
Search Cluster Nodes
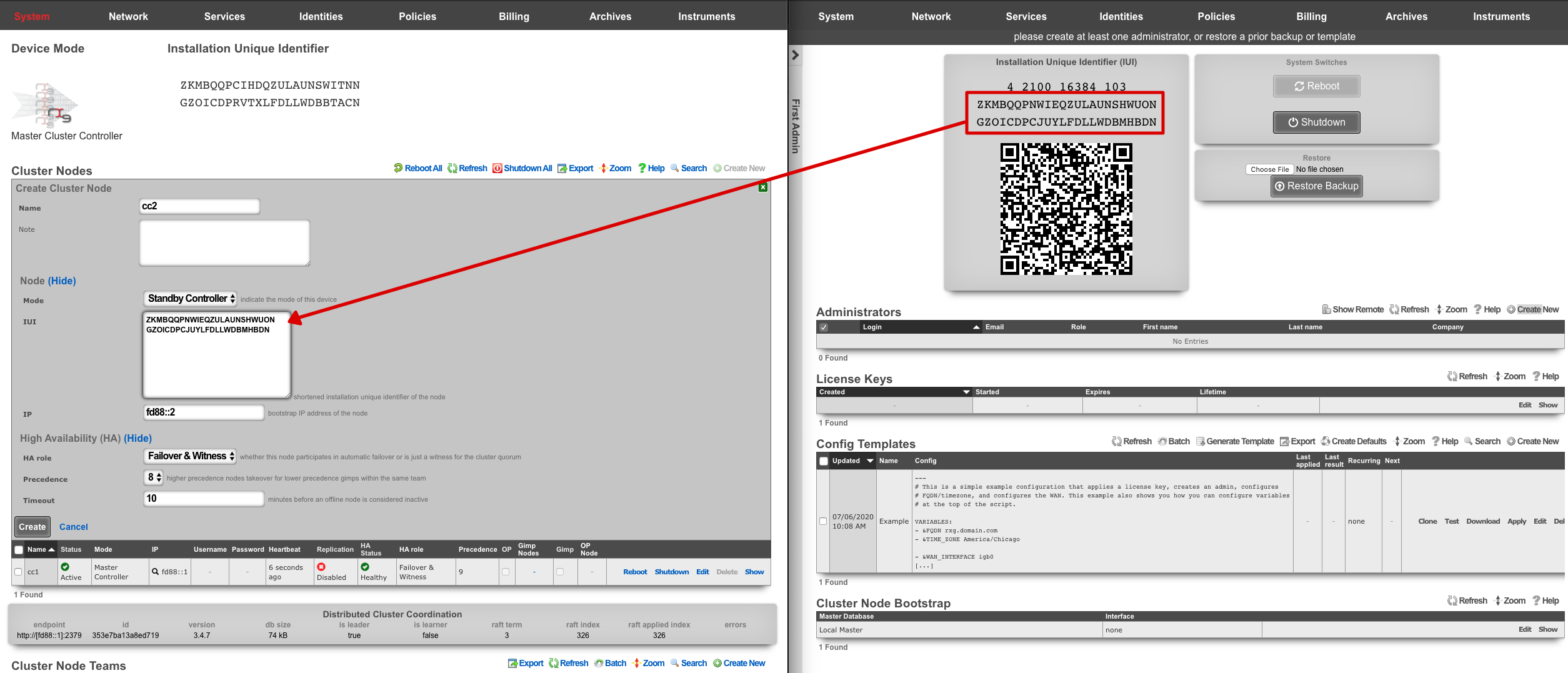click(x=689, y=168)
